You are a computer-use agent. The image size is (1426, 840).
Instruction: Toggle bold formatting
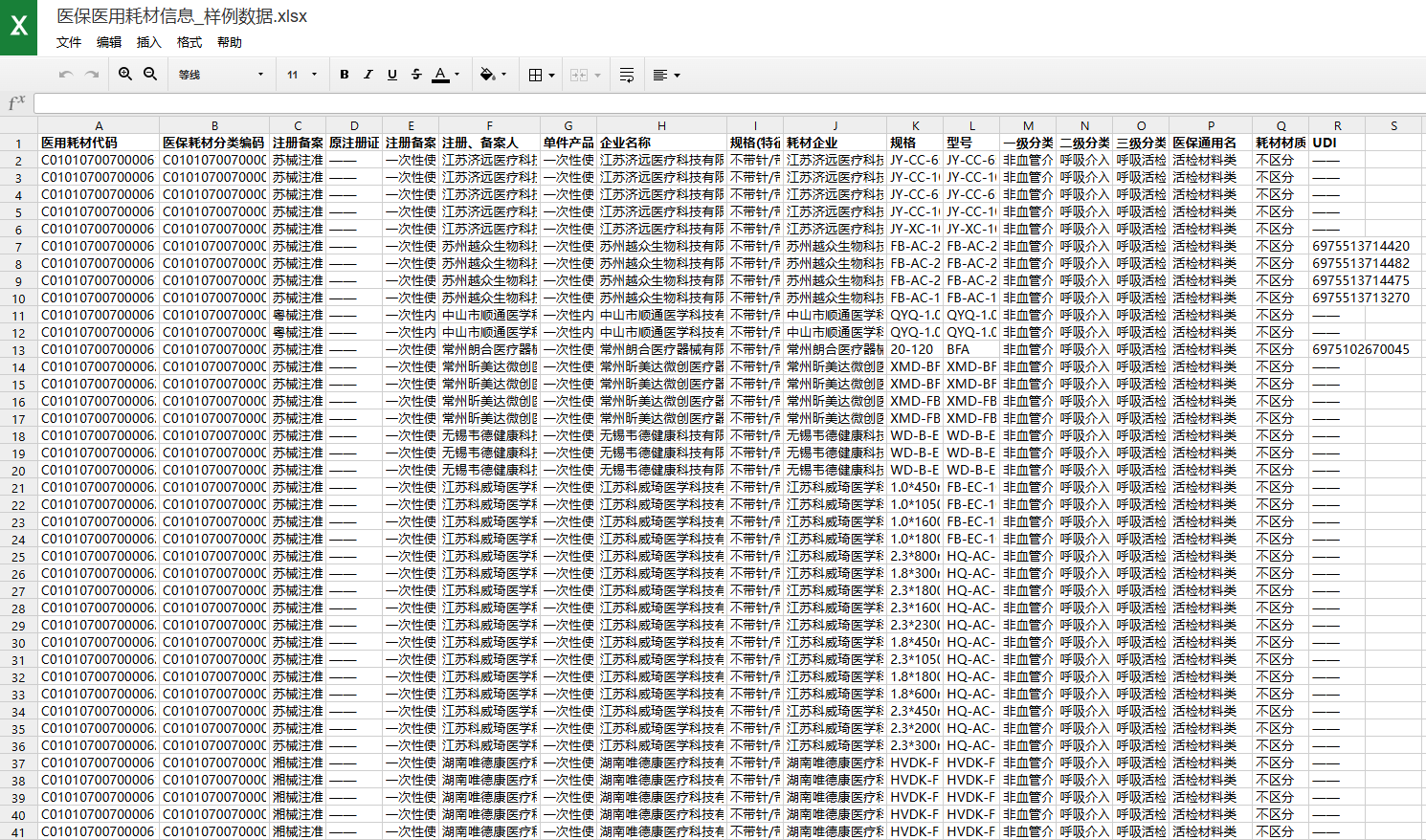[345, 75]
